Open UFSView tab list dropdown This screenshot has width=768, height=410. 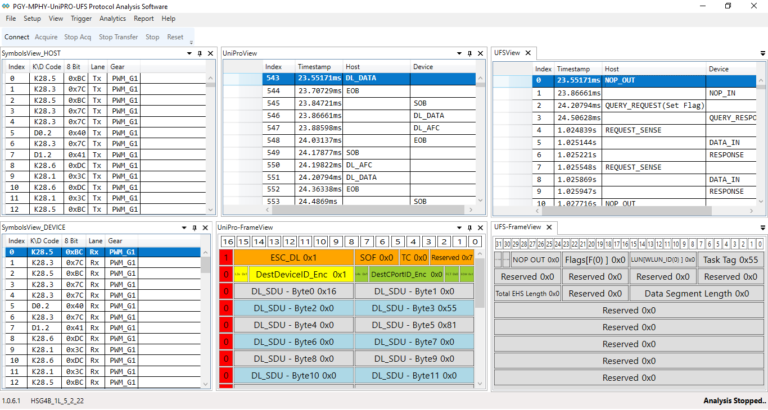763,53
